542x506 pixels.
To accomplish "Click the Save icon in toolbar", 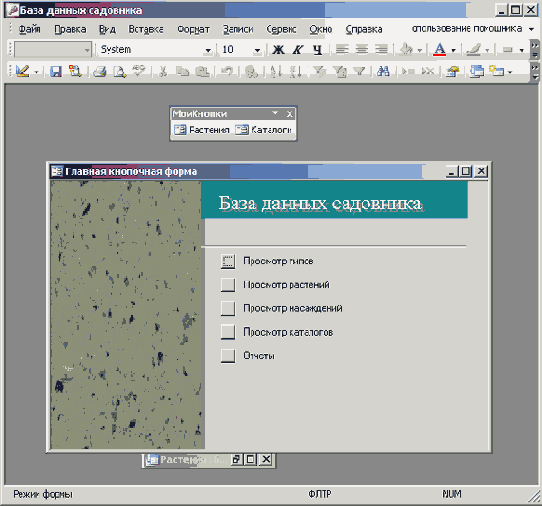I will pyautogui.click(x=56, y=71).
